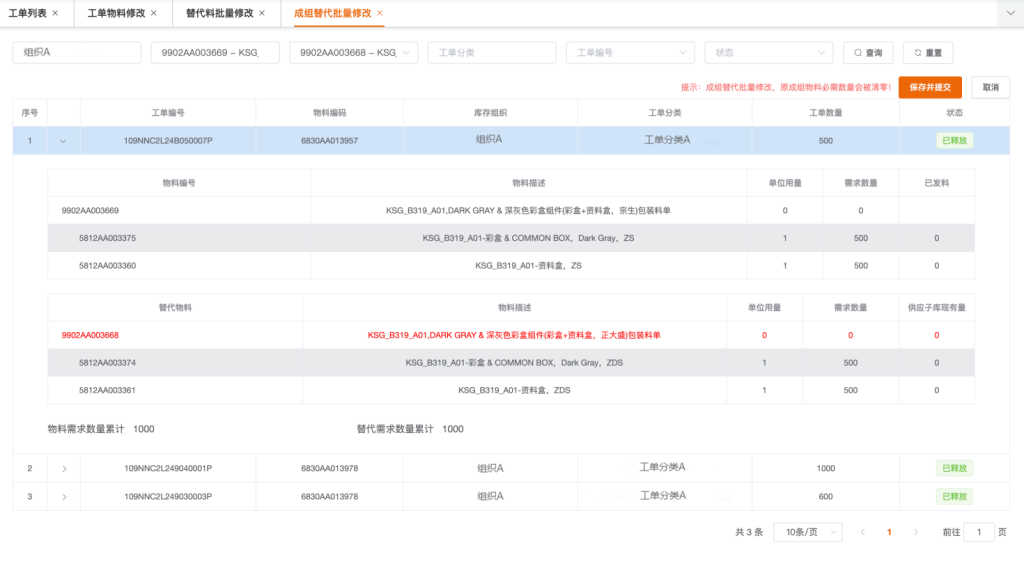Click 已释放 status tag in row 2

pos(954,468)
